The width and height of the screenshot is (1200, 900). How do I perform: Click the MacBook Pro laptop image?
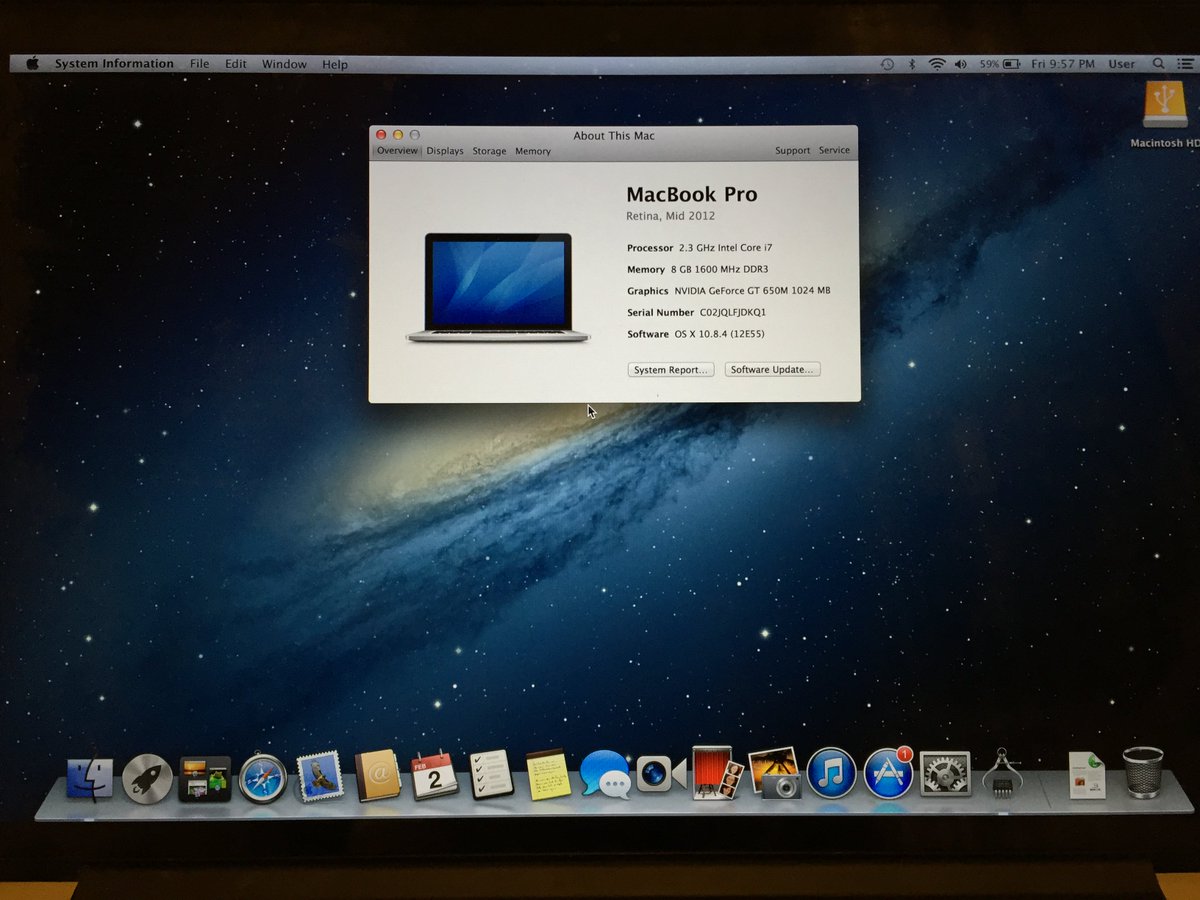pyautogui.click(x=498, y=288)
